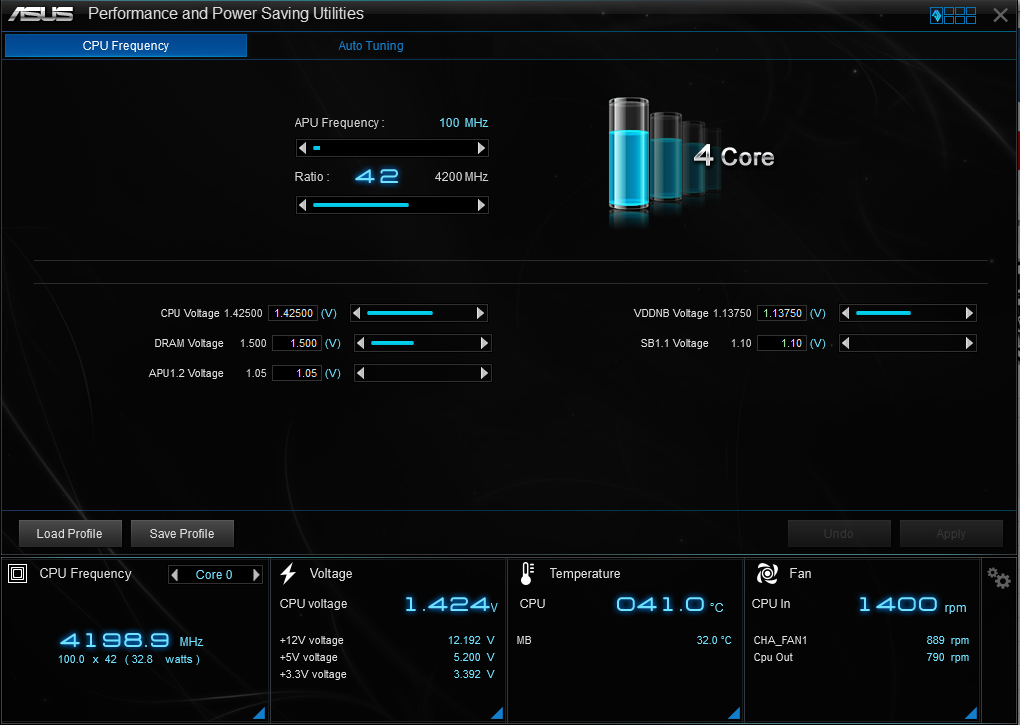Click the CPU voltage 1.424 V reading
1020x725 pixels.
pyautogui.click(x=451, y=605)
